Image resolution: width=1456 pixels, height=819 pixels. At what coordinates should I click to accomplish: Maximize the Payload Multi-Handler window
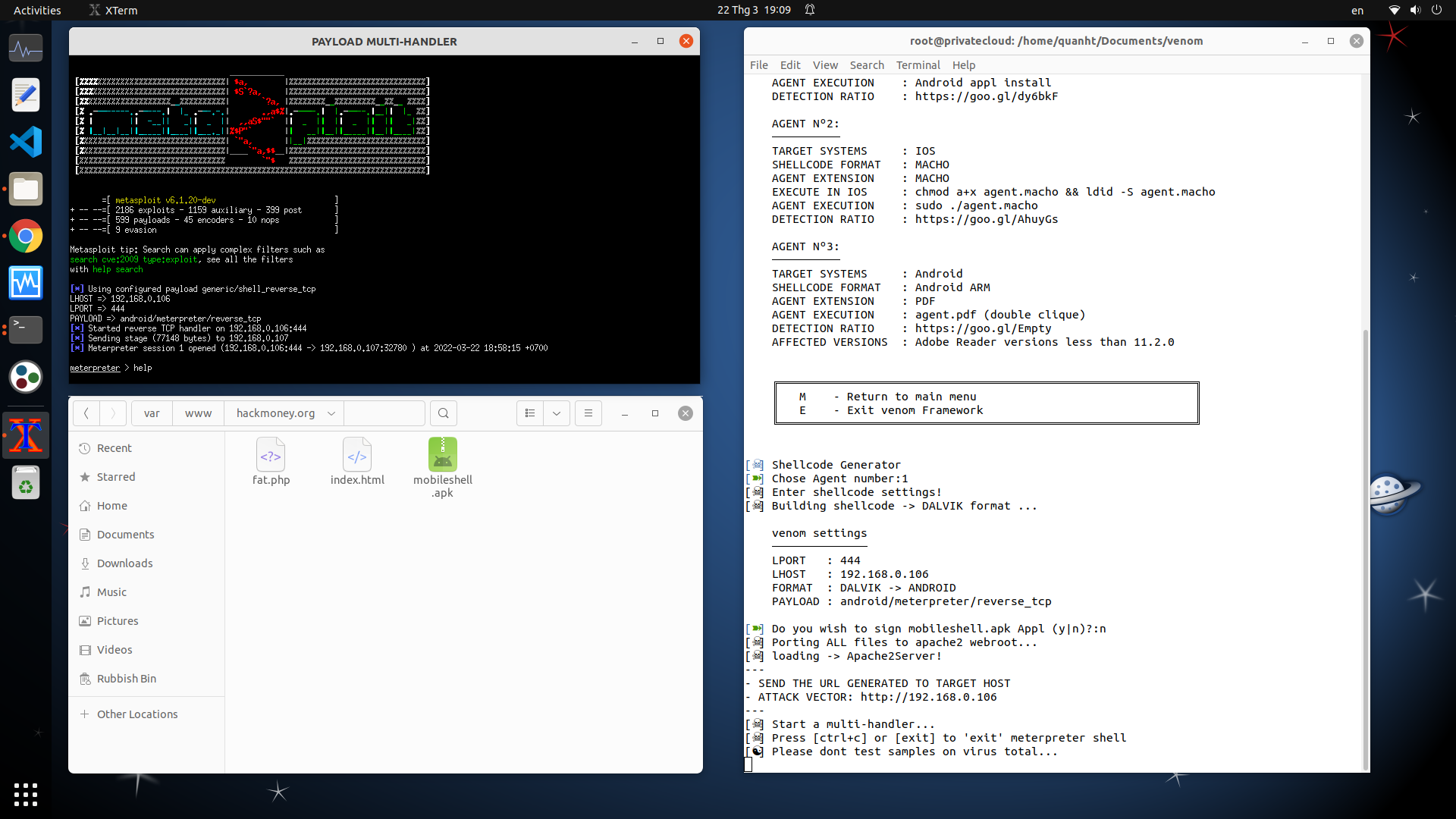coord(661,42)
